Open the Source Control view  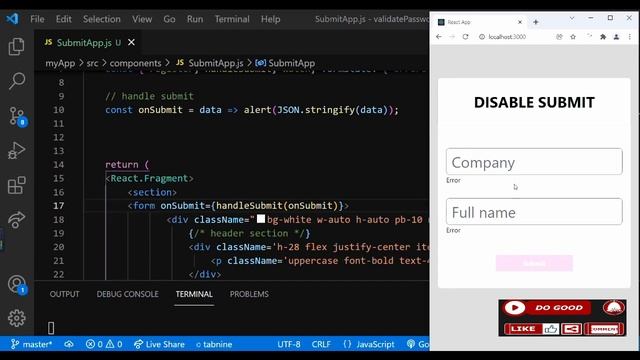click(x=17, y=116)
